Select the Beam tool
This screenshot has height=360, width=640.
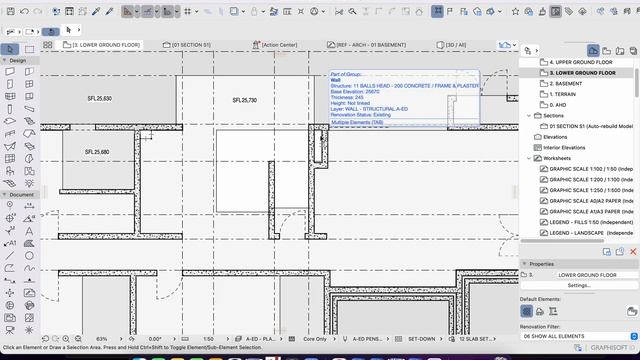[29, 109]
